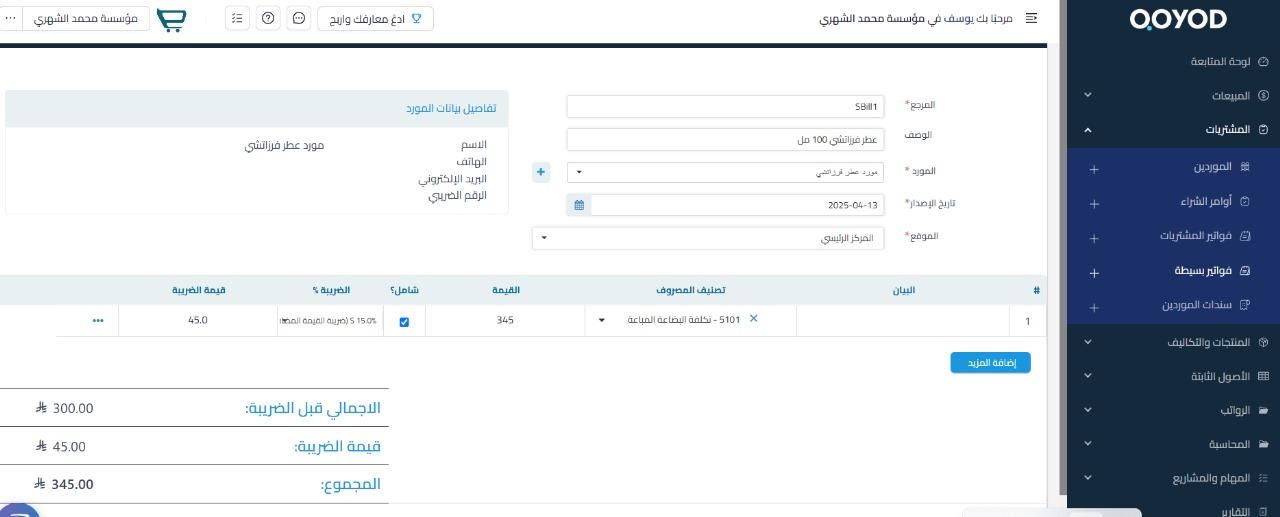Open the shopping cart icon

172,19
